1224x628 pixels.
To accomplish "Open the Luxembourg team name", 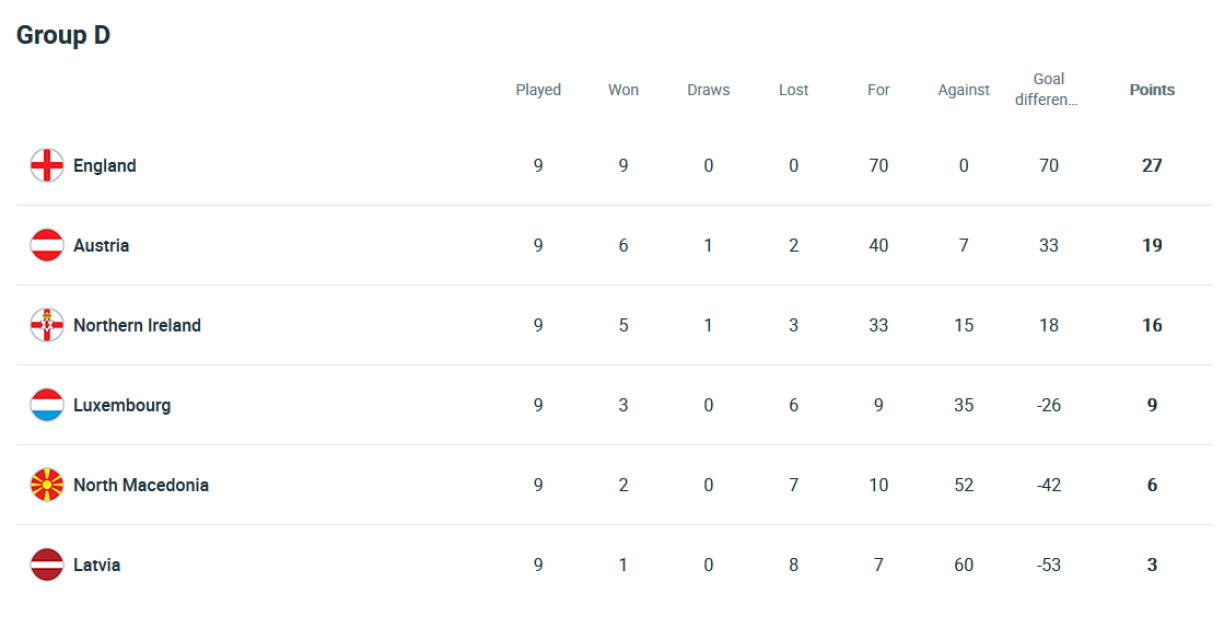I will [122, 405].
